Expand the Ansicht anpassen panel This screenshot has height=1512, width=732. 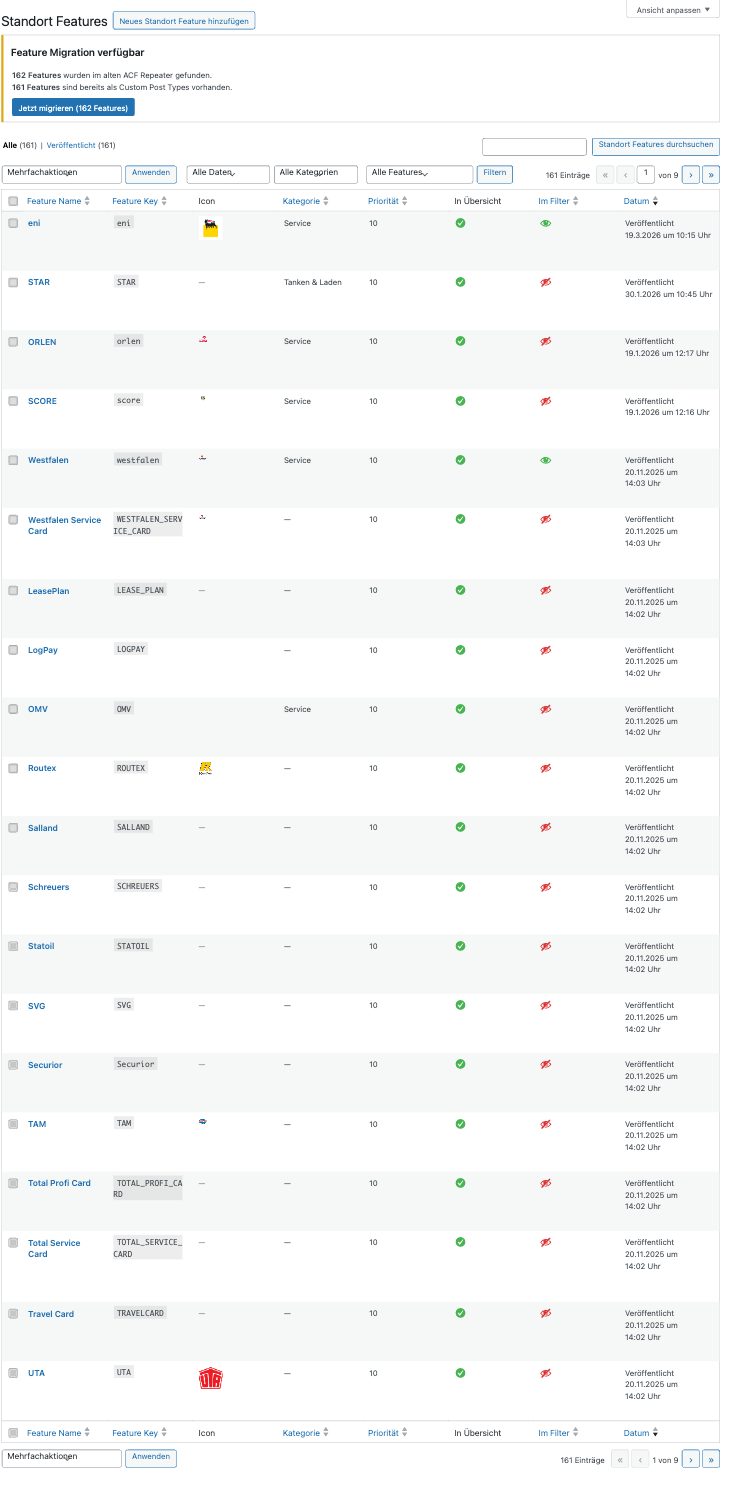pos(670,10)
